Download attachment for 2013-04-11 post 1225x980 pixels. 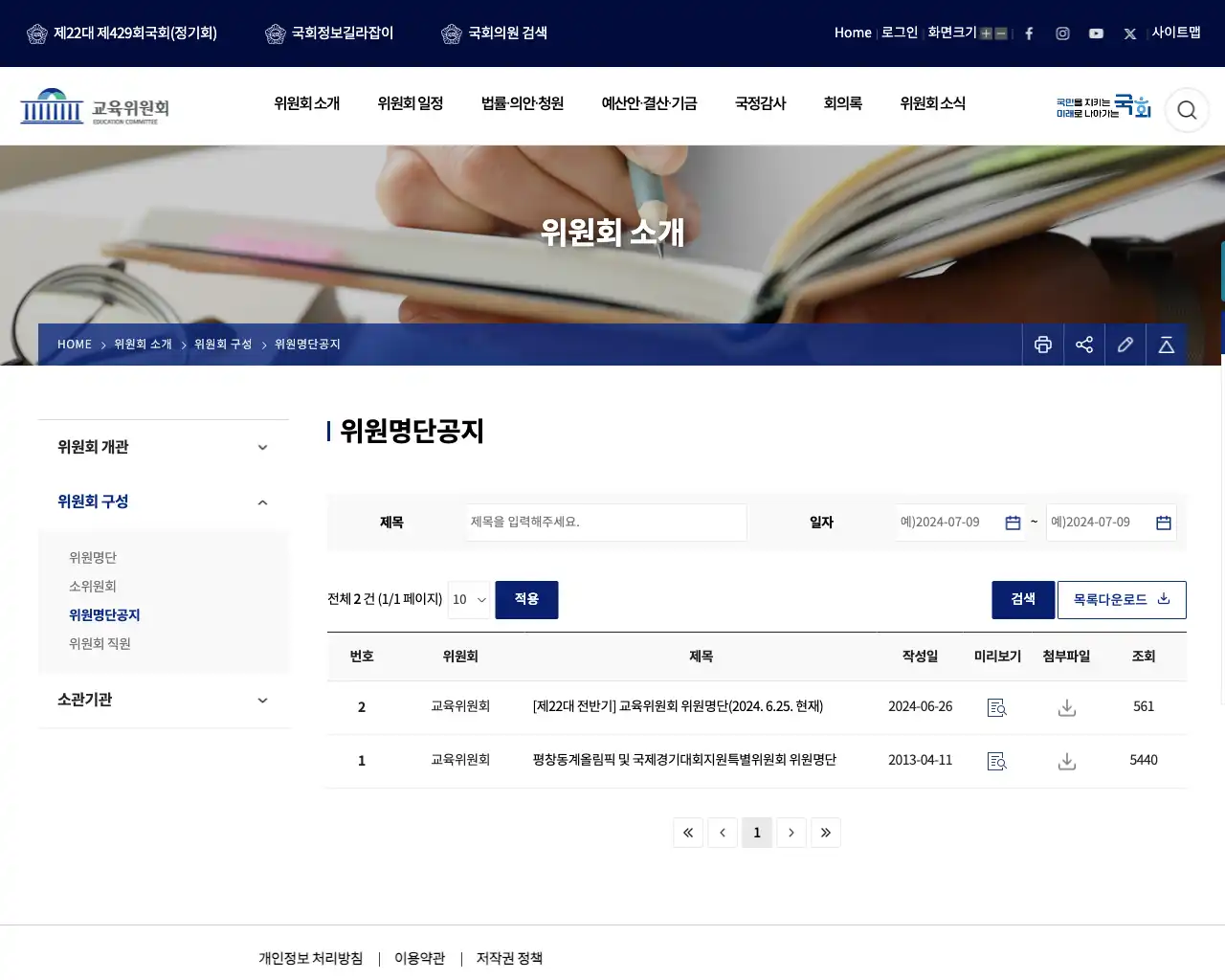point(1067,761)
